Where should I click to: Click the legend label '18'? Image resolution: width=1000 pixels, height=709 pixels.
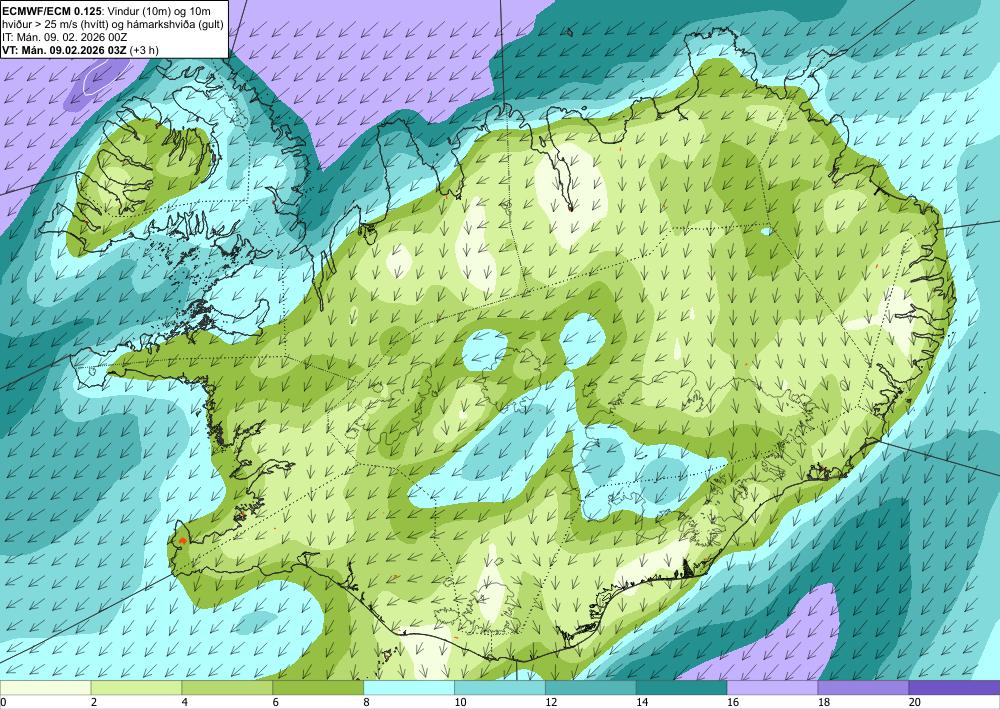(x=823, y=702)
